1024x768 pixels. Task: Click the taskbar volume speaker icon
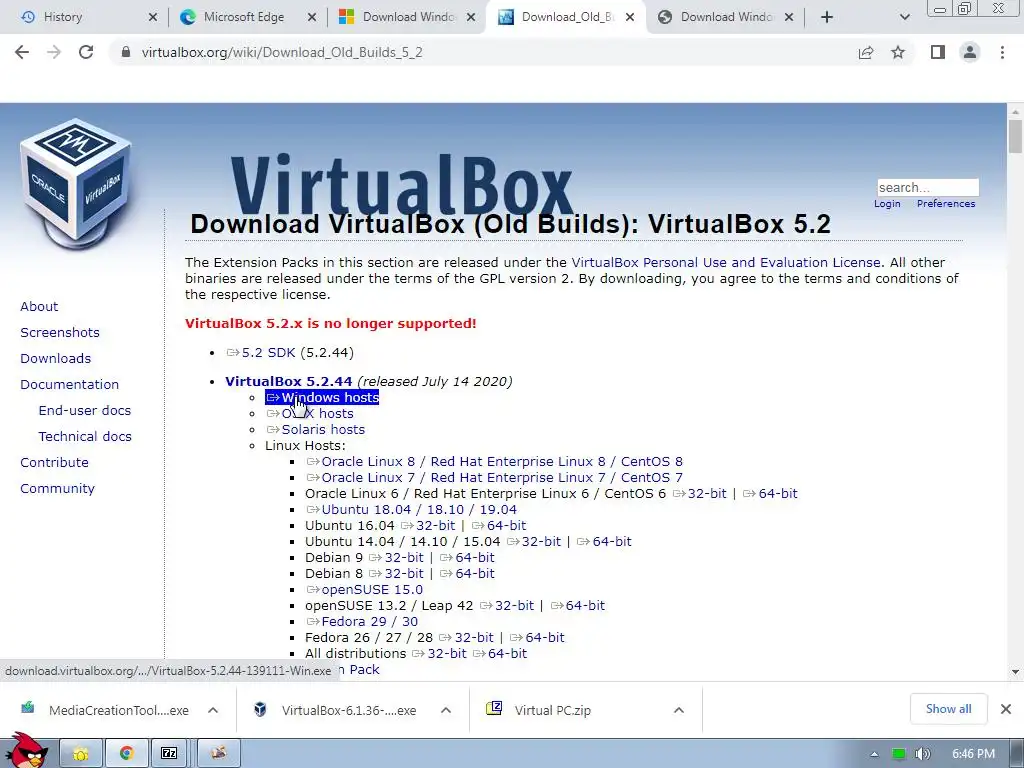coord(923,754)
